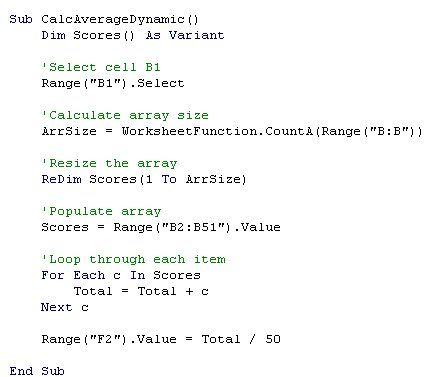Click on WorksheetFunction.CountA call
The width and height of the screenshot is (446, 377).
pyautogui.click(x=217, y=131)
